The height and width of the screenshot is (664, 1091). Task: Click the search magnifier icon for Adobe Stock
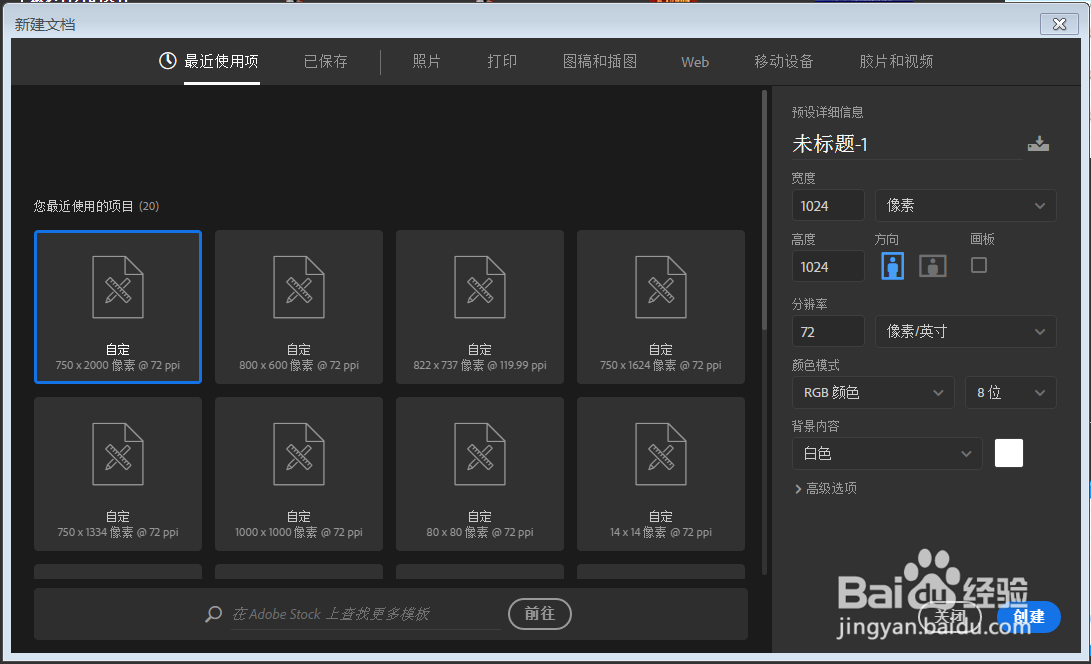point(214,614)
